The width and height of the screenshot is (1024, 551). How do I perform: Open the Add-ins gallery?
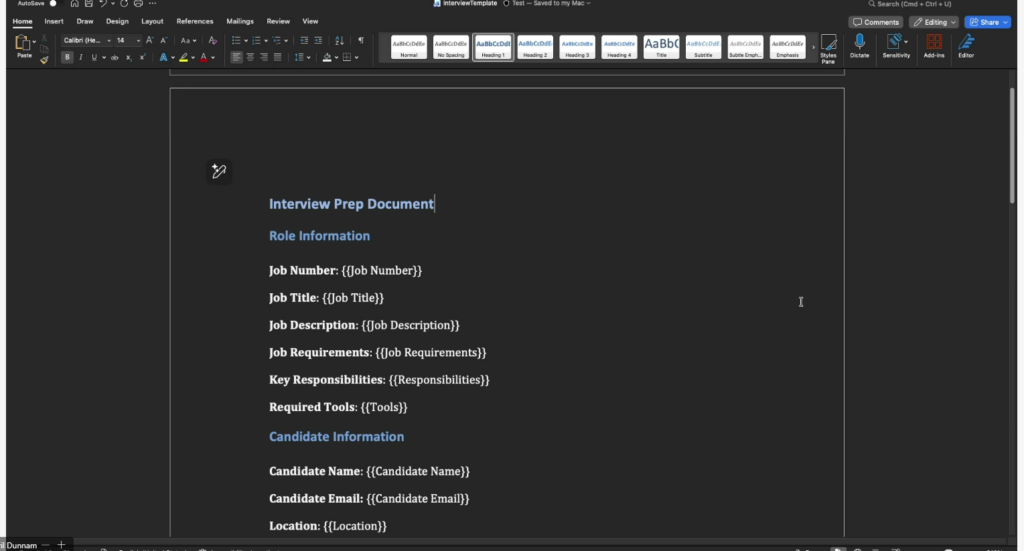tap(934, 46)
